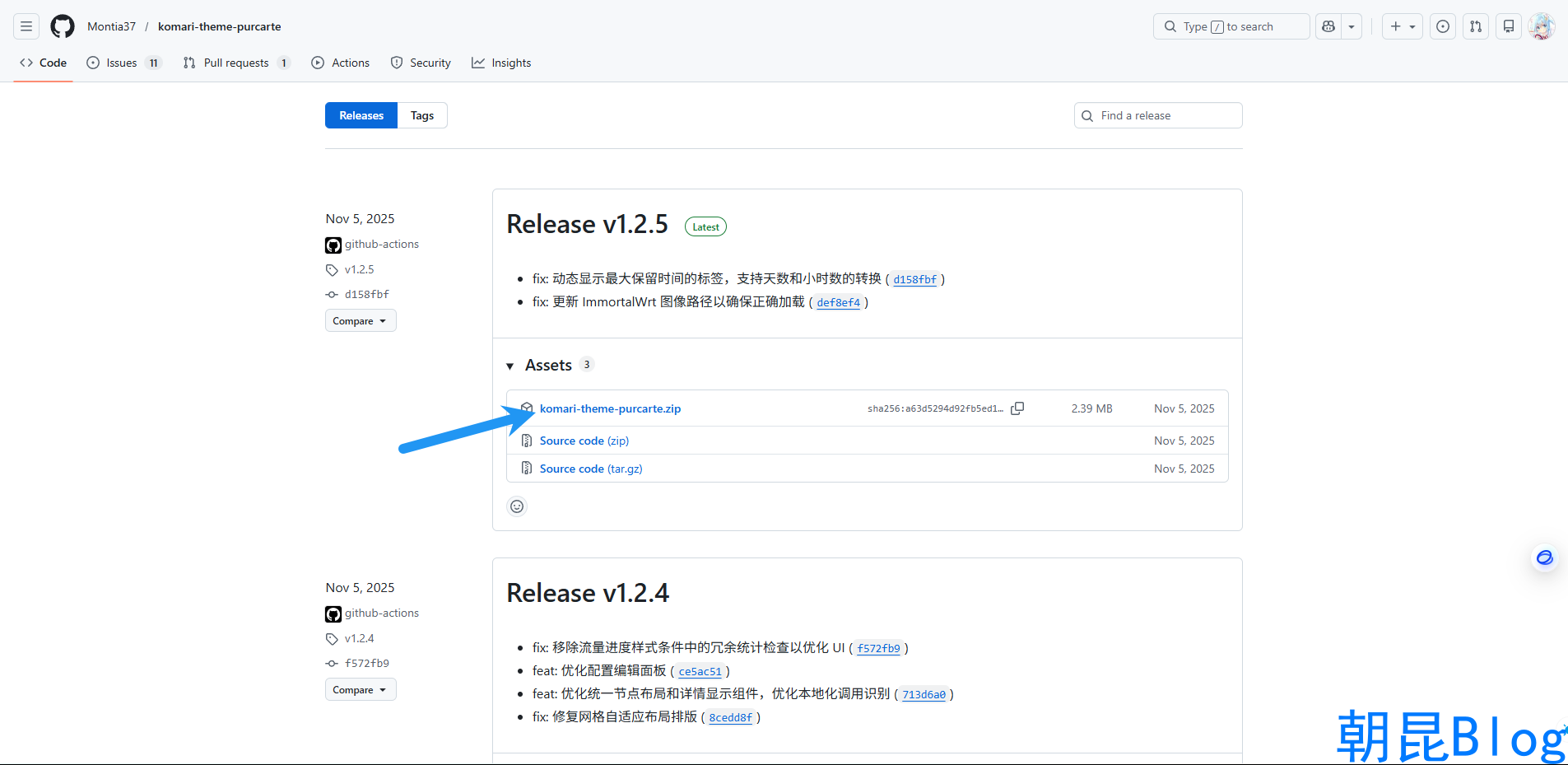Image resolution: width=1568 pixels, height=765 pixels.
Task: Open the Compare dropdown for v1.2.4
Action: (361, 689)
